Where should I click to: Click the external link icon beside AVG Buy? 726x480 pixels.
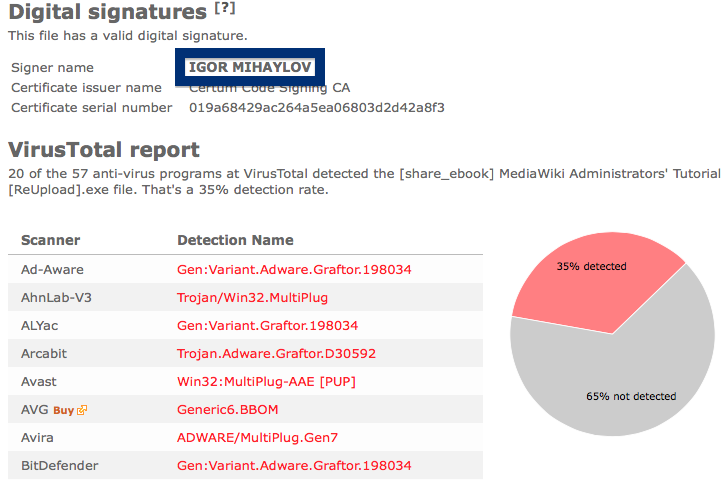tap(82, 410)
